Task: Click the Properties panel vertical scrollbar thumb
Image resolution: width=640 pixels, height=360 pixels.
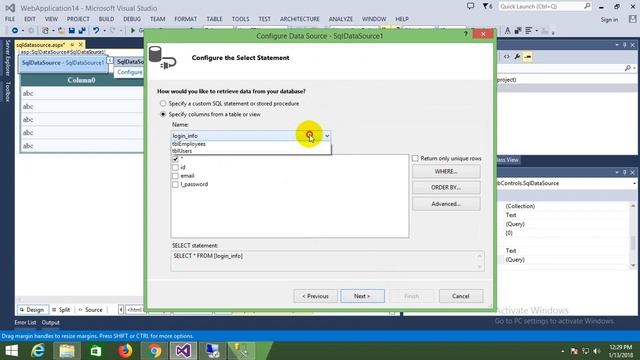Action: [x=633, y=242]
